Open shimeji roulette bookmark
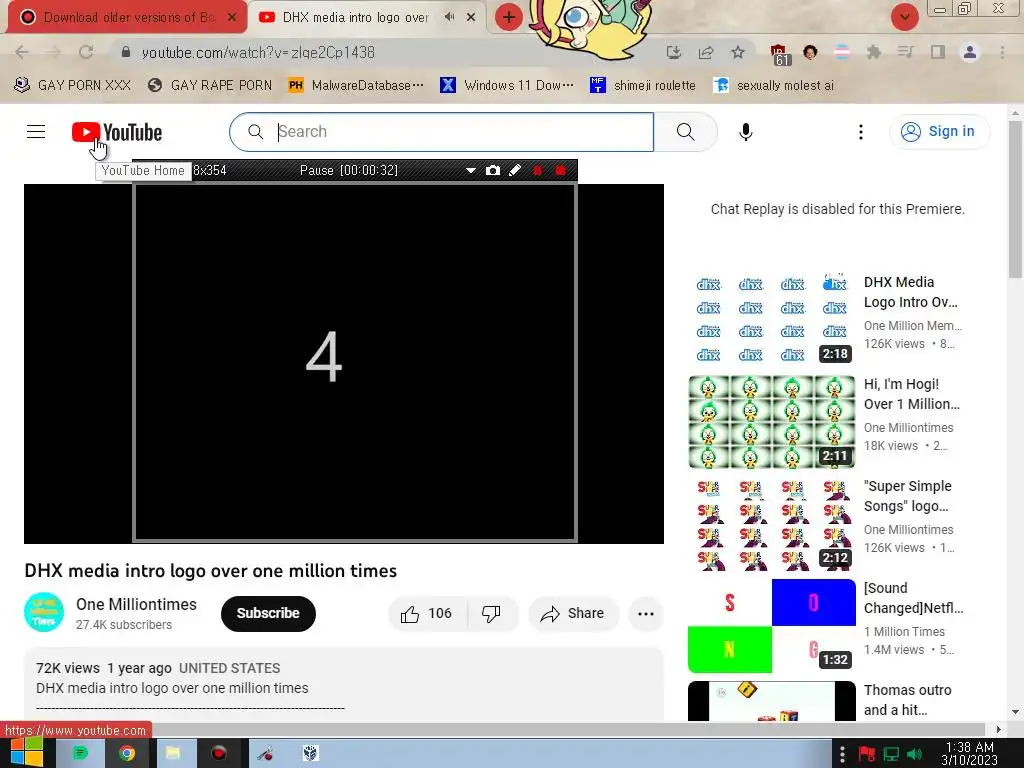1024x768 pixels. click(643, 85)
